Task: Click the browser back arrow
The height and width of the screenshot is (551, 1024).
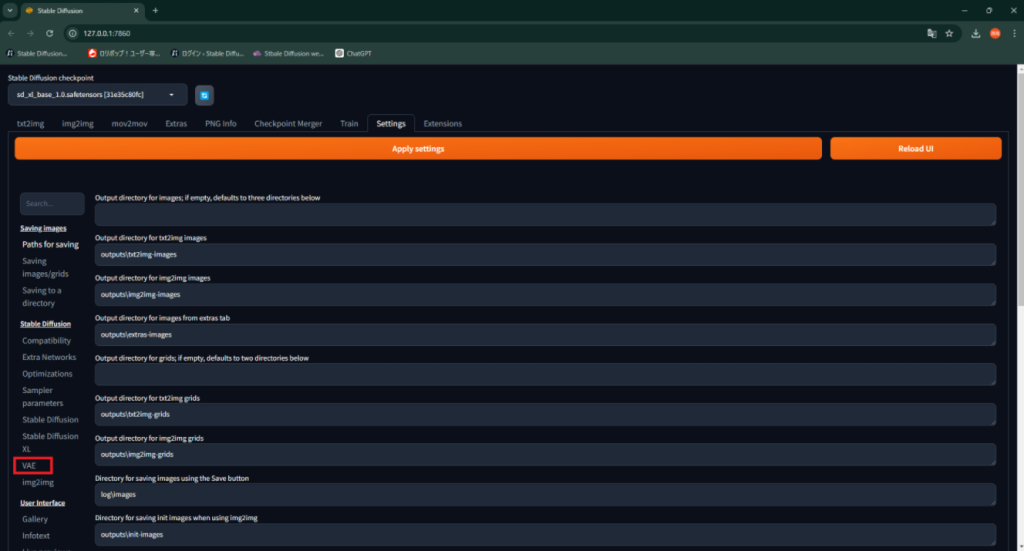Action: 11,33
